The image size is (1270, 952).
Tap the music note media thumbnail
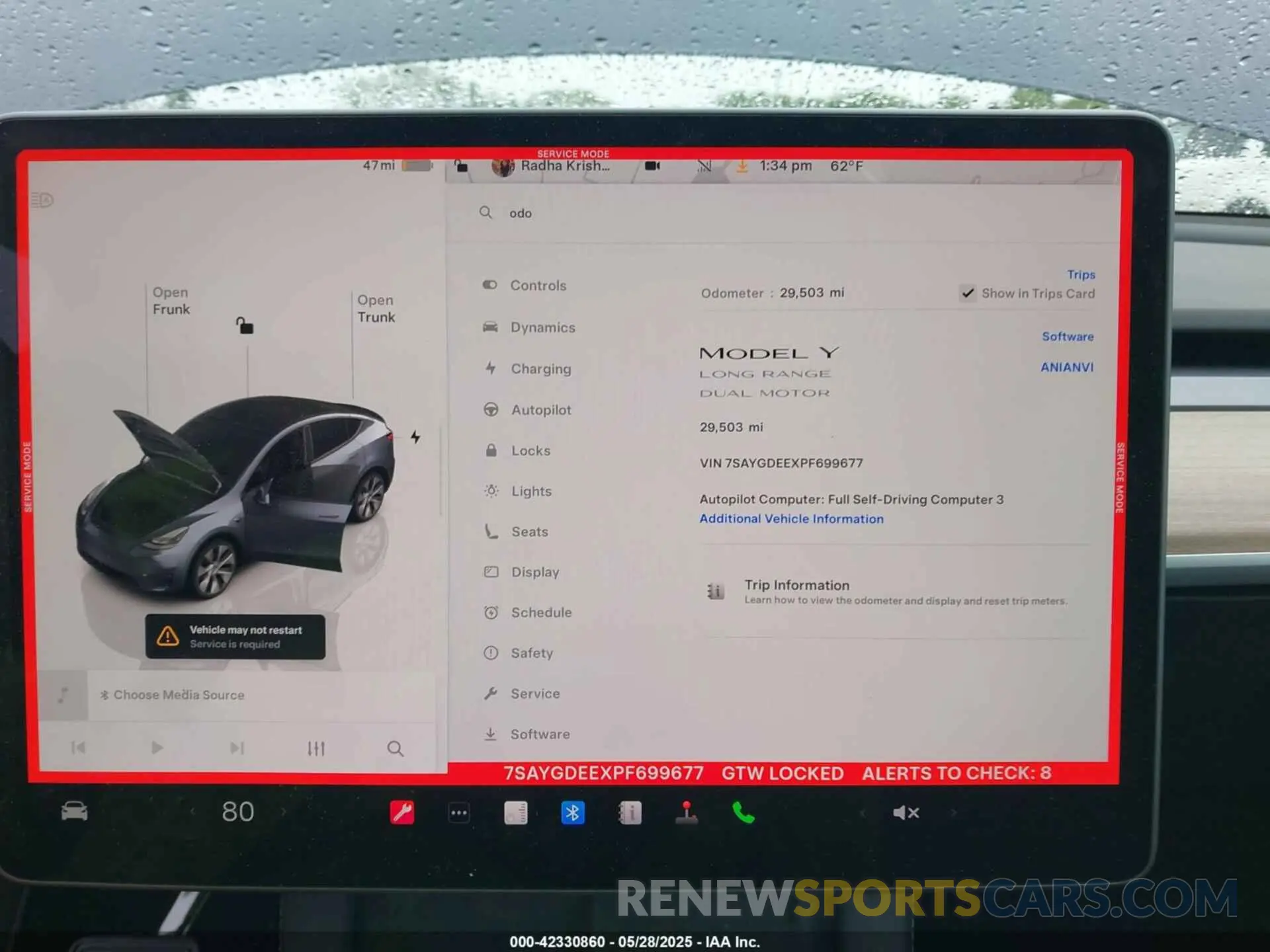coord(63,695)
